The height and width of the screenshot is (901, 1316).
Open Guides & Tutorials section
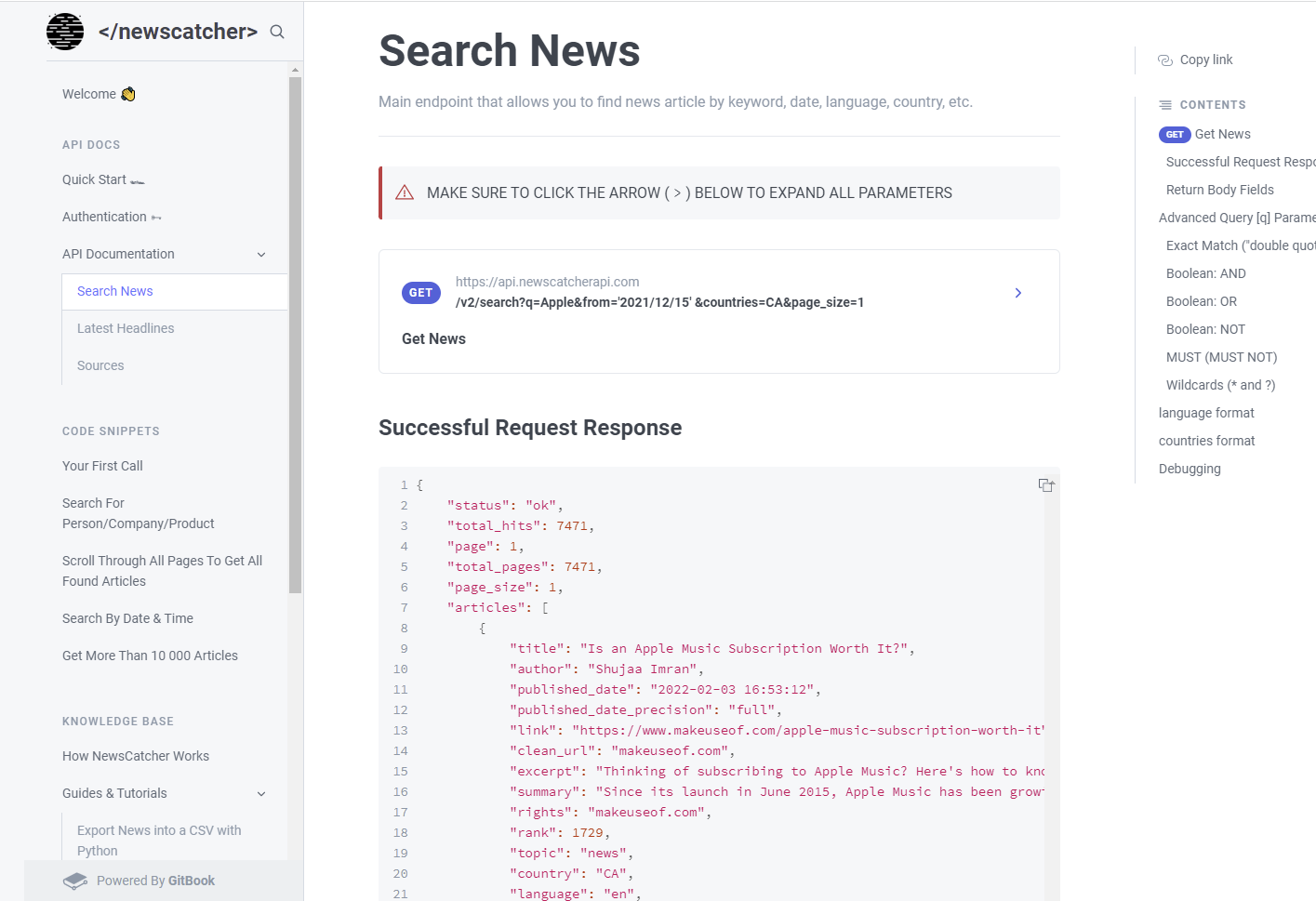pyautogui.click(x=114, y=793)
